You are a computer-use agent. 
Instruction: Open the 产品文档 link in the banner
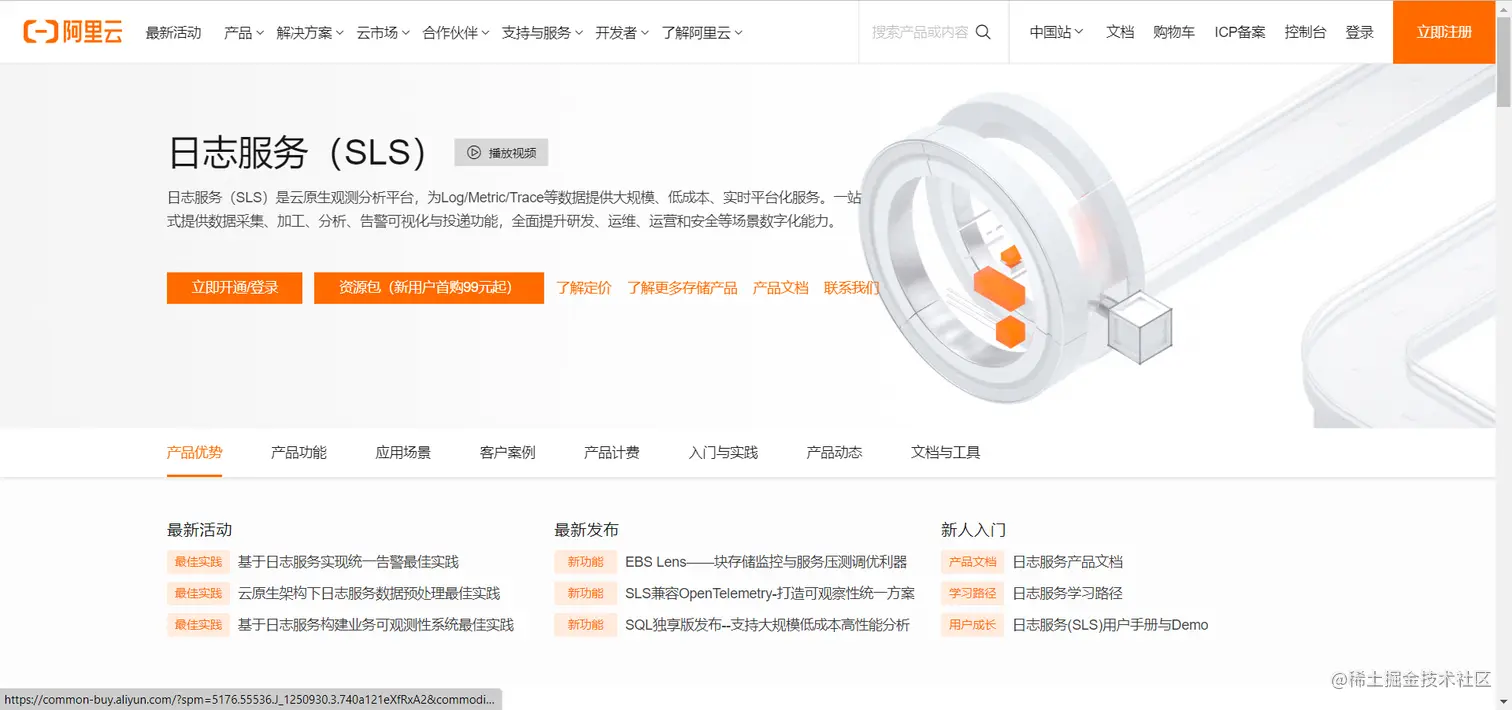click(x=780, y=288)
